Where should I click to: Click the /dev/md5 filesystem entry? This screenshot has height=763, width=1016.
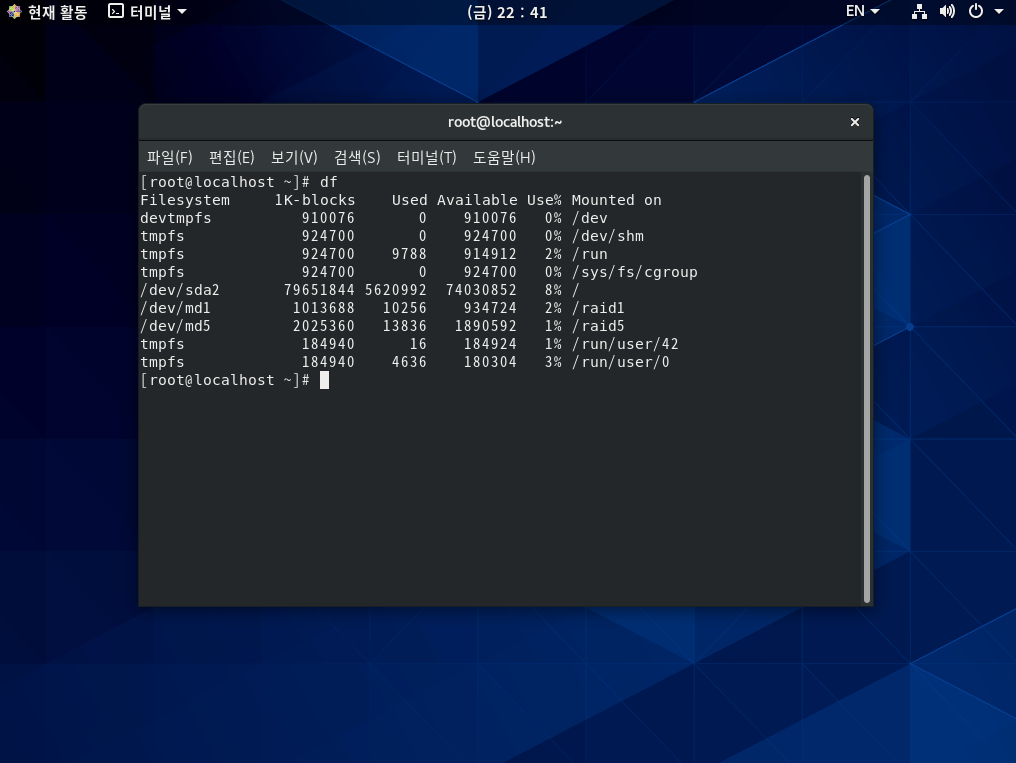pos(176,326)
